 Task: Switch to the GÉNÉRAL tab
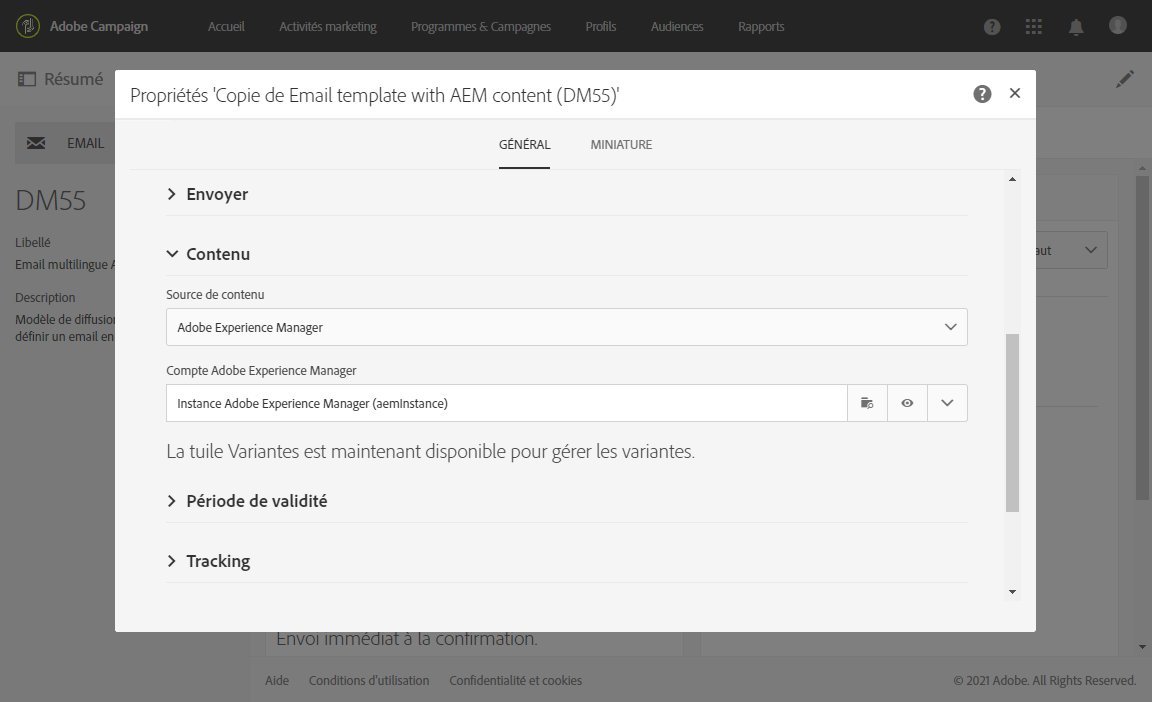[525, 145]
